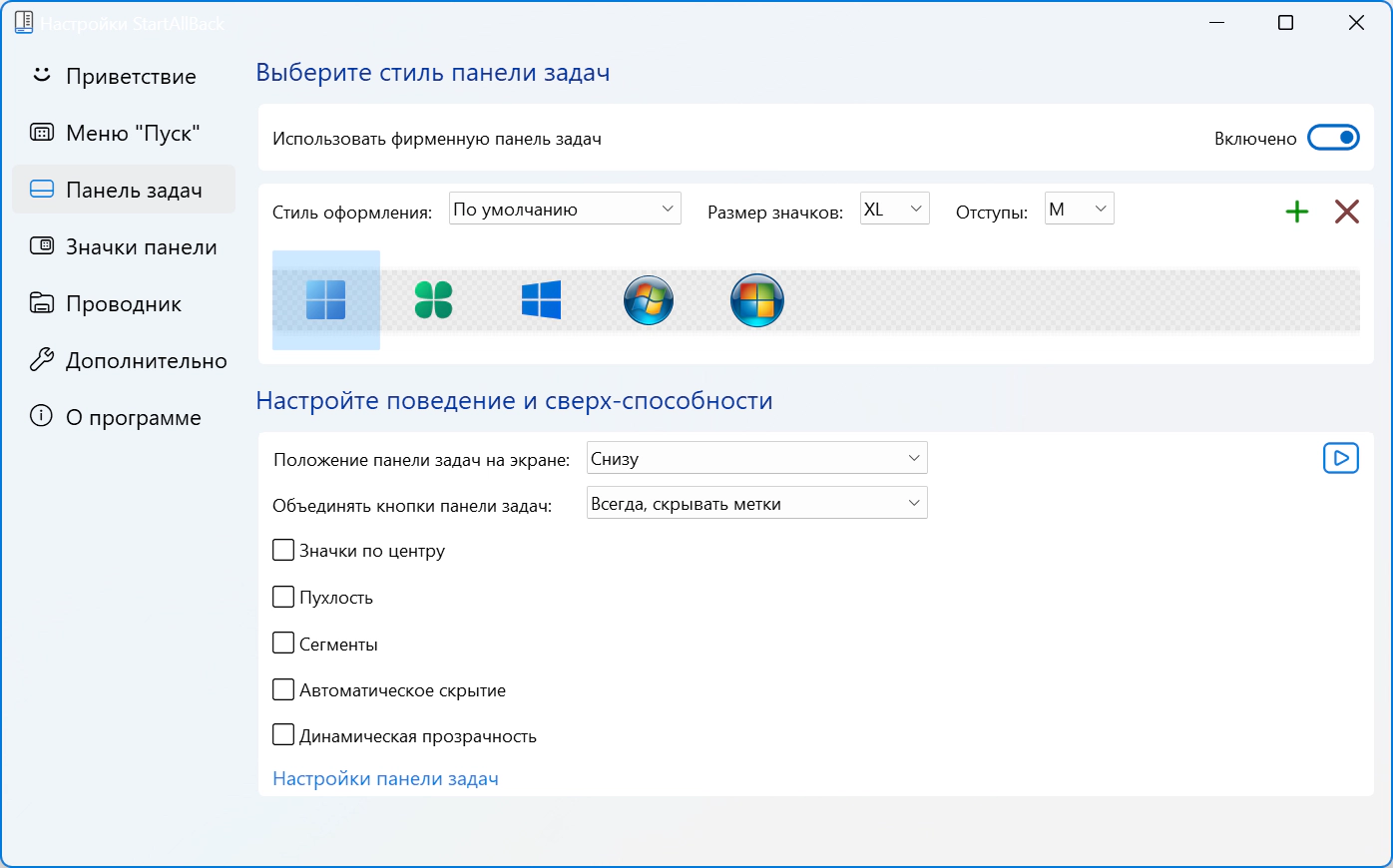Select the Панель задач section

pyautogui.click(x=124, y=190)
